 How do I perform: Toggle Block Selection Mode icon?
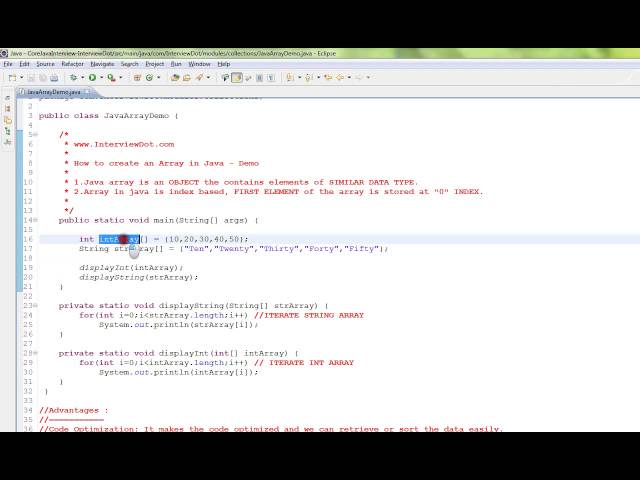click(259, 78)
